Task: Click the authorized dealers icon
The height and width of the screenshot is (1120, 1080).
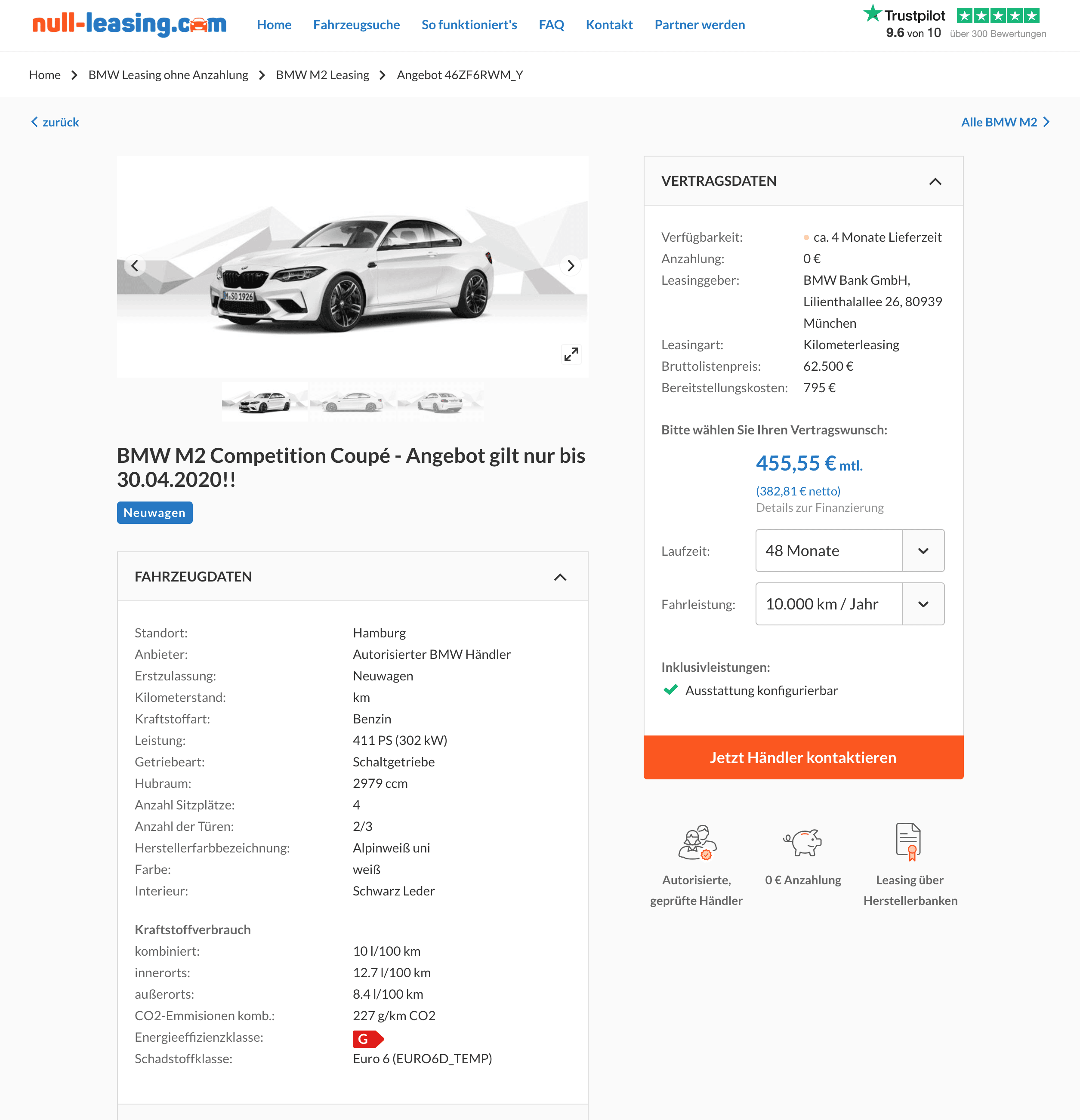Action: pos(697,842)
